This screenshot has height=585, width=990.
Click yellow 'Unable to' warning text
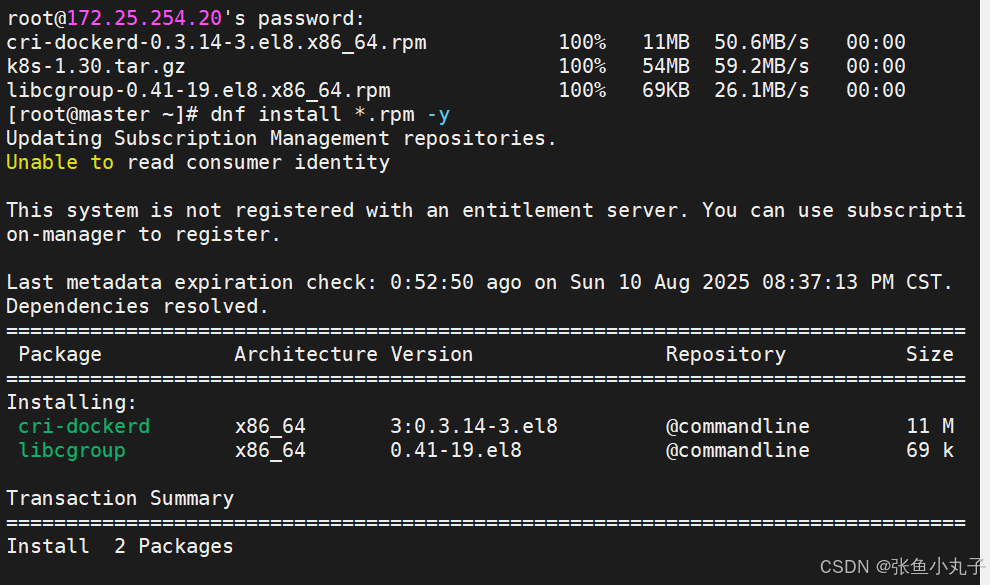(x=60, y=162)
